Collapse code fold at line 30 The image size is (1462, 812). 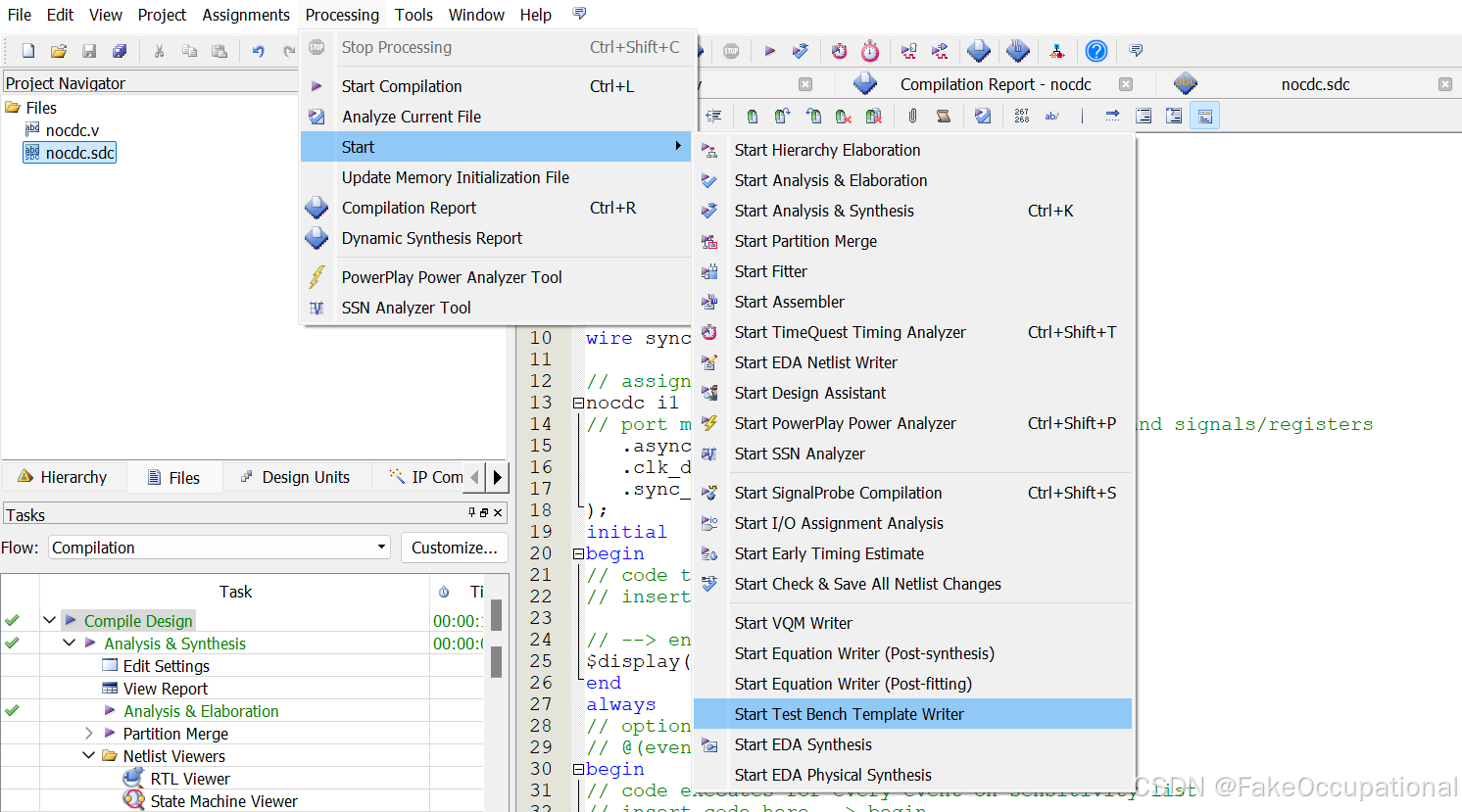578,769
